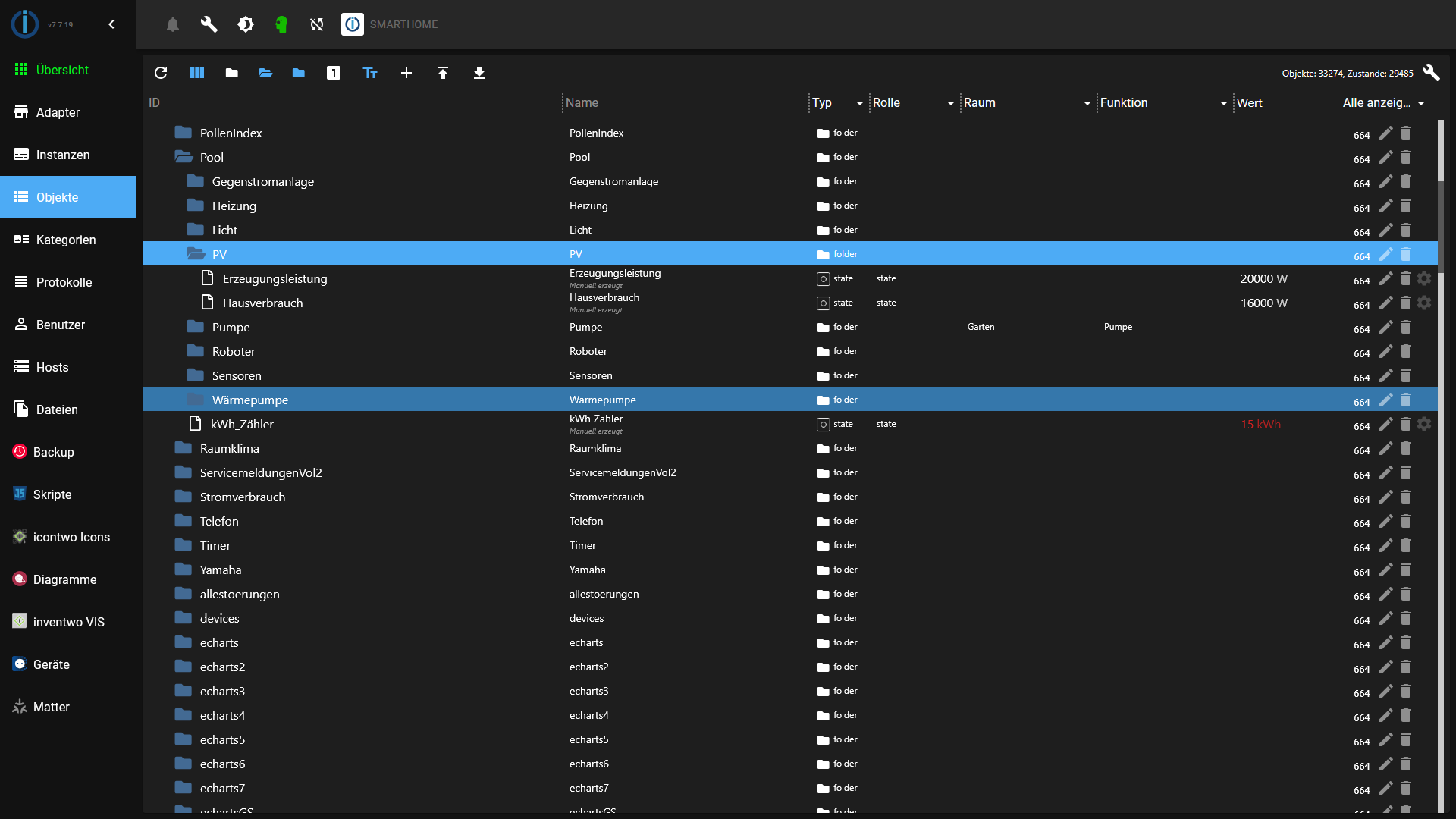Screen dimensions: 1456x819
Task: Open the Typ filter dropdown
Action: coord(858,103)
